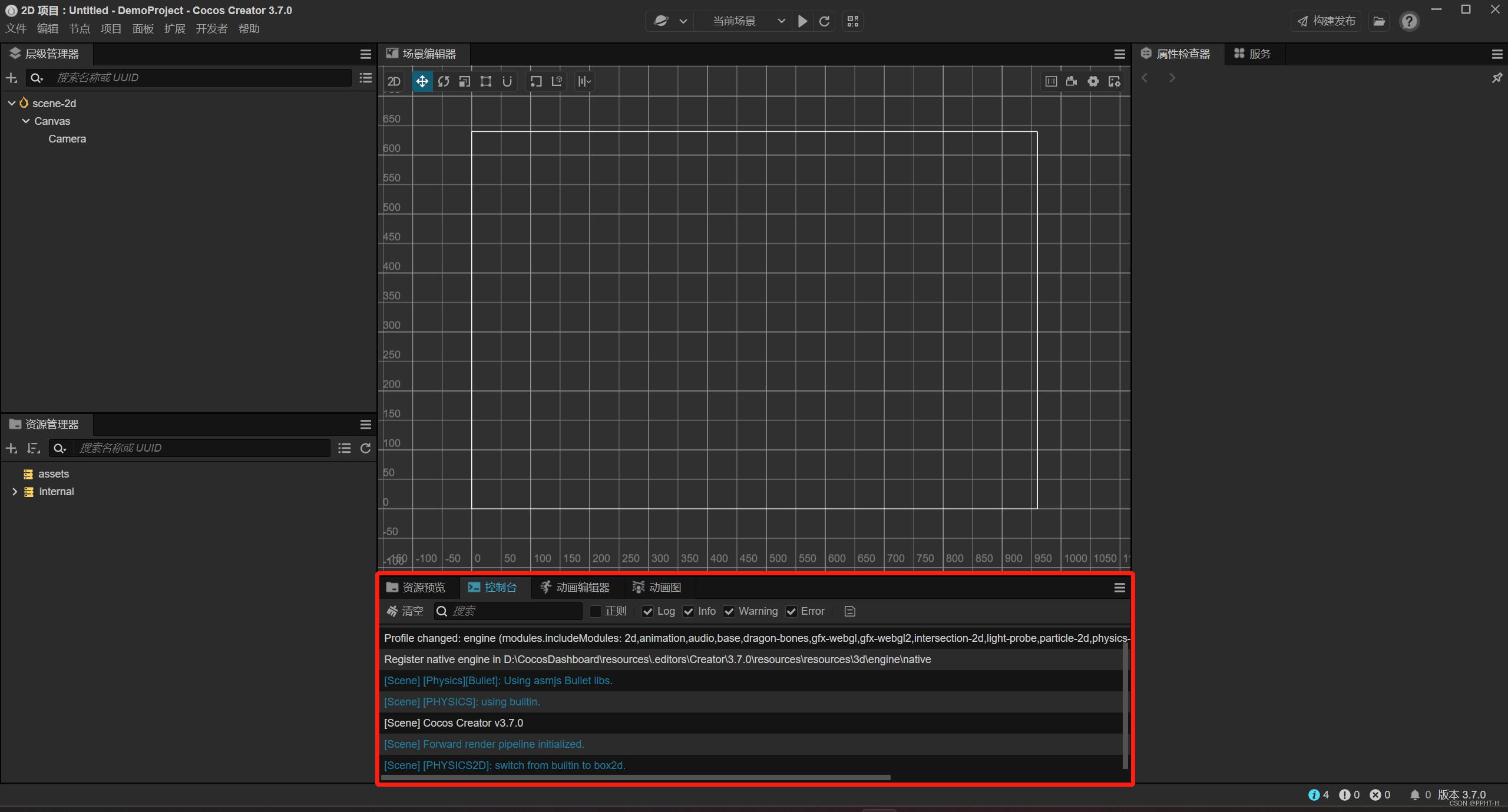This screenshot has width=1508, height=812.
Task: Toggle the Warning filter checkbox
Action: click(729, 611)
